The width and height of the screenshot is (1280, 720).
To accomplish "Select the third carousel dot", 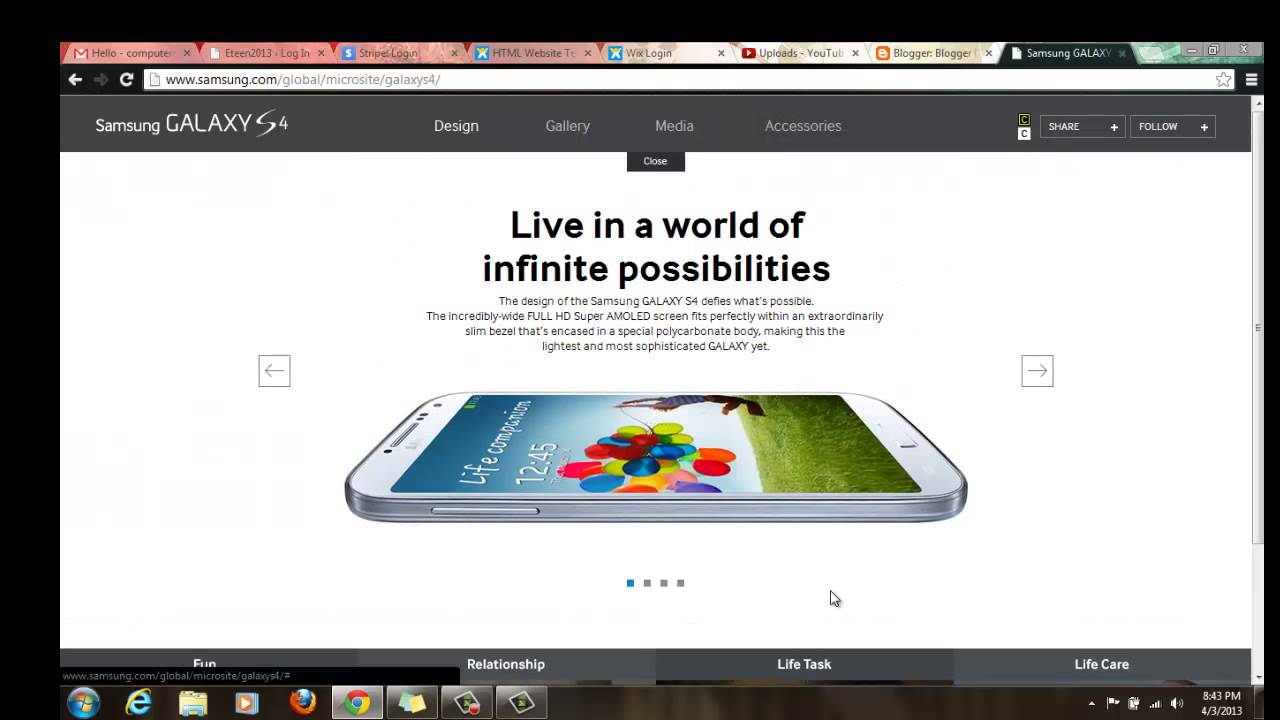I will (x=664, y=583).
